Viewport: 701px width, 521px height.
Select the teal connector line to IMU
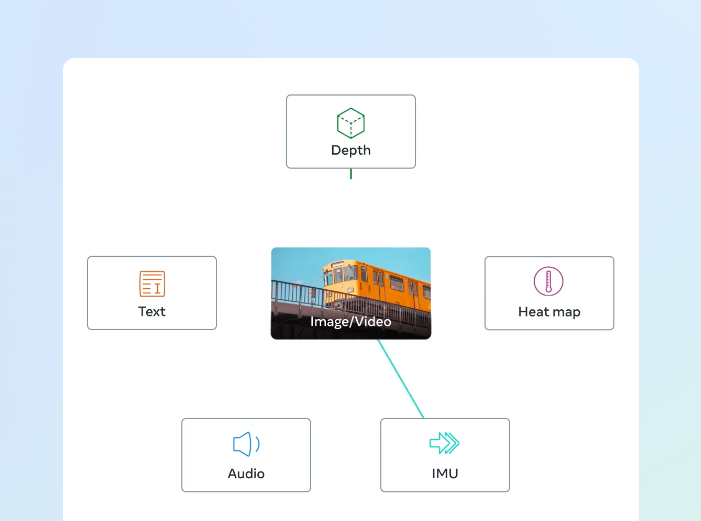coord(401,379)
